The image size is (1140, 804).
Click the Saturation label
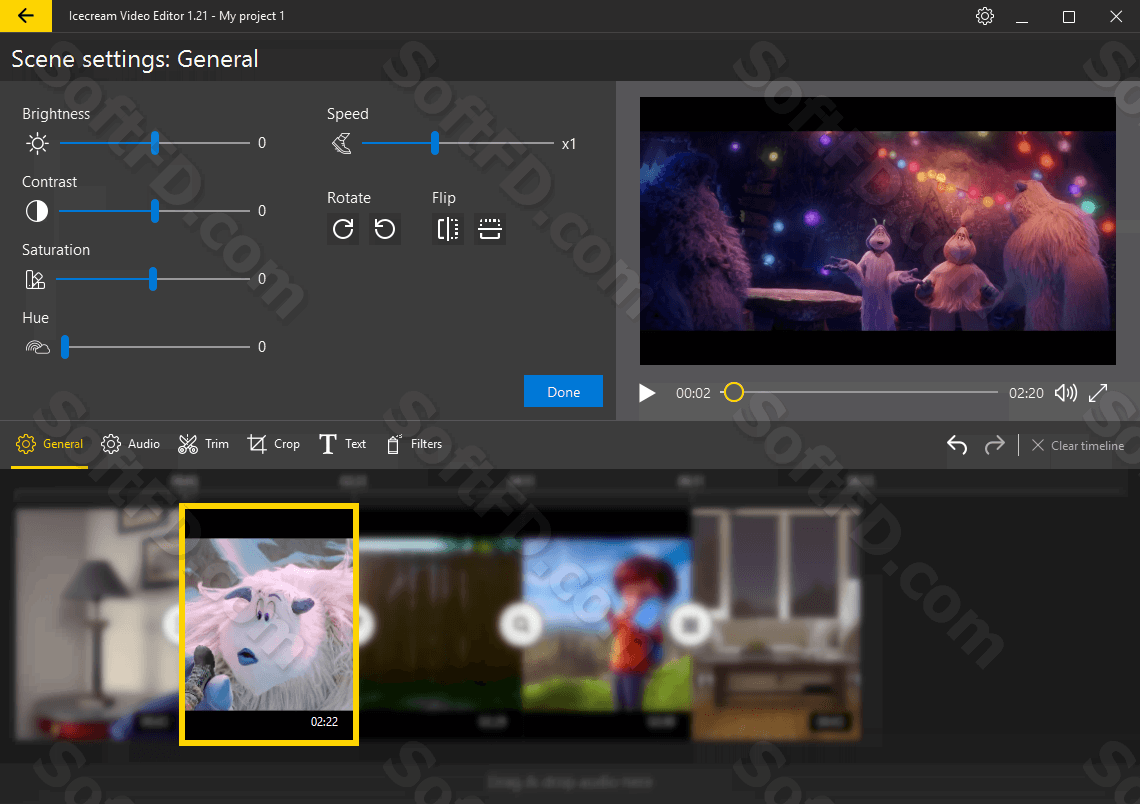(56, 250)
